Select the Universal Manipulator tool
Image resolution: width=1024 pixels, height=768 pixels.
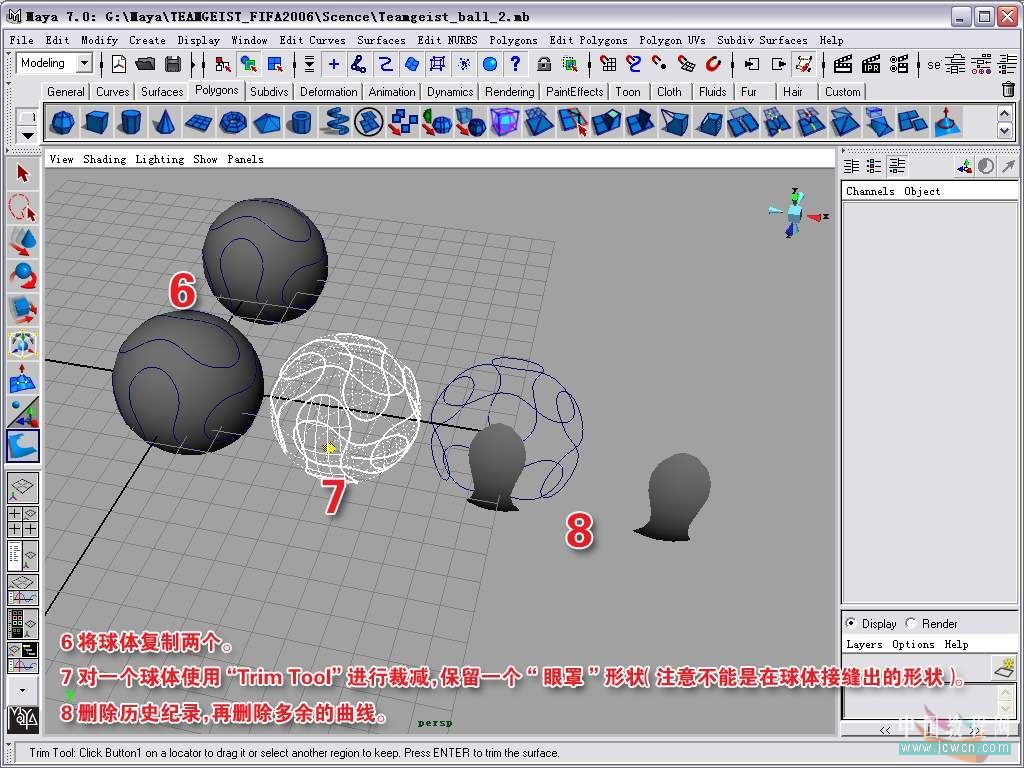(x=23, y=344)
